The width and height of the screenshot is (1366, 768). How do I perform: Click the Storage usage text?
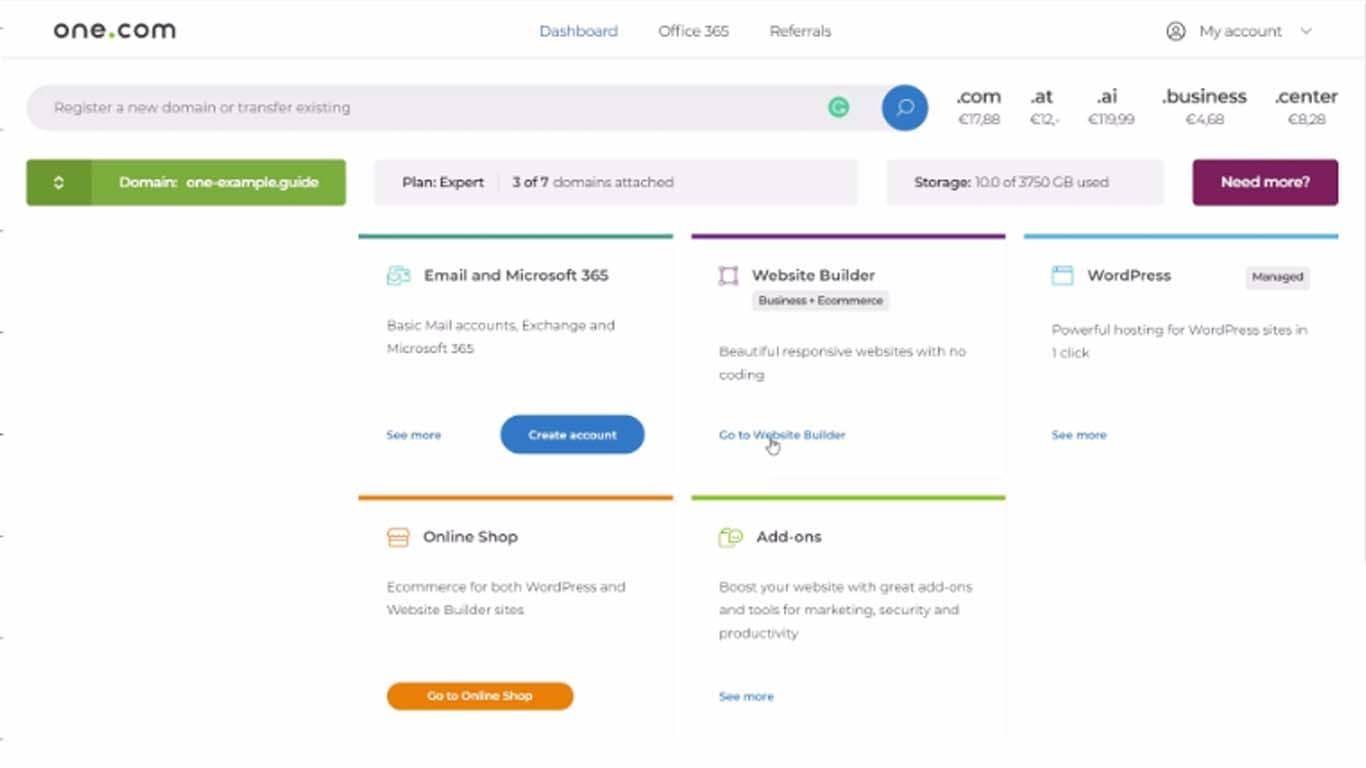[1011, 182]
